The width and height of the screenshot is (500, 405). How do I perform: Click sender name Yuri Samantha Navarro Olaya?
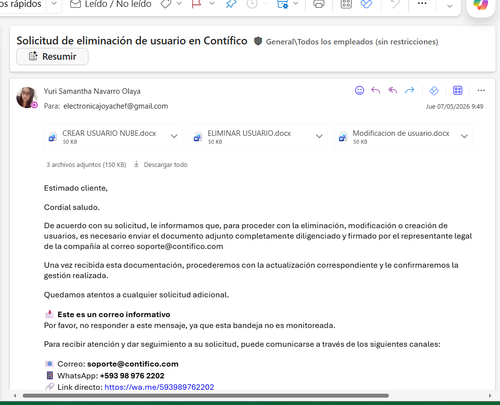pyautogui.click(x=92, y=91)
